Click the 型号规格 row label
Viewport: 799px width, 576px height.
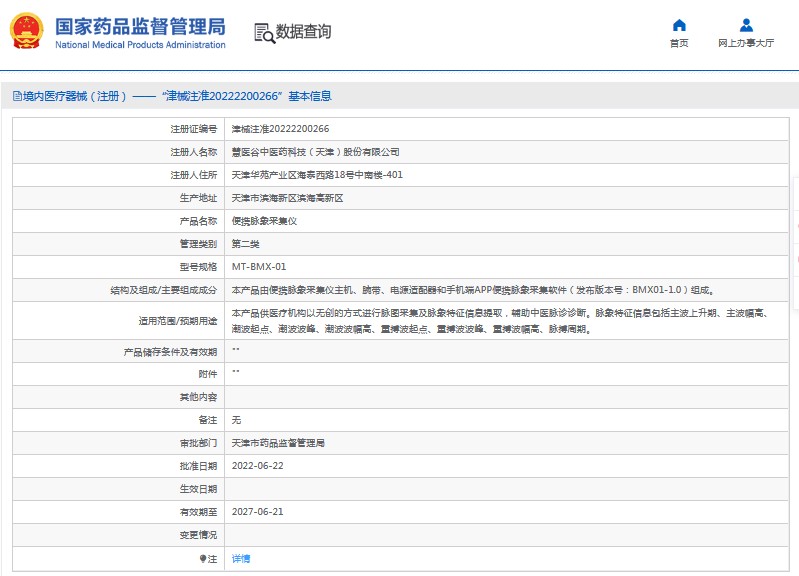(198, 267)
